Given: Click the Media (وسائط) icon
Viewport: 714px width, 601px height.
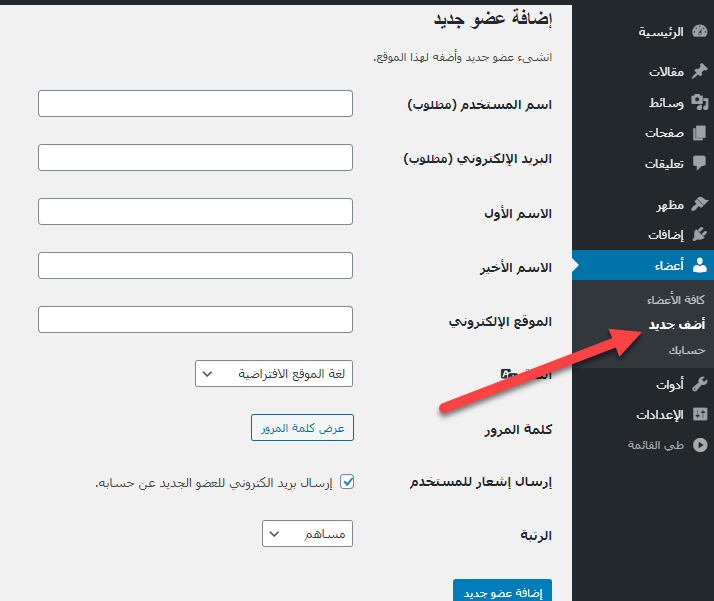Looking at the screenshot, I should pos(699,102).
